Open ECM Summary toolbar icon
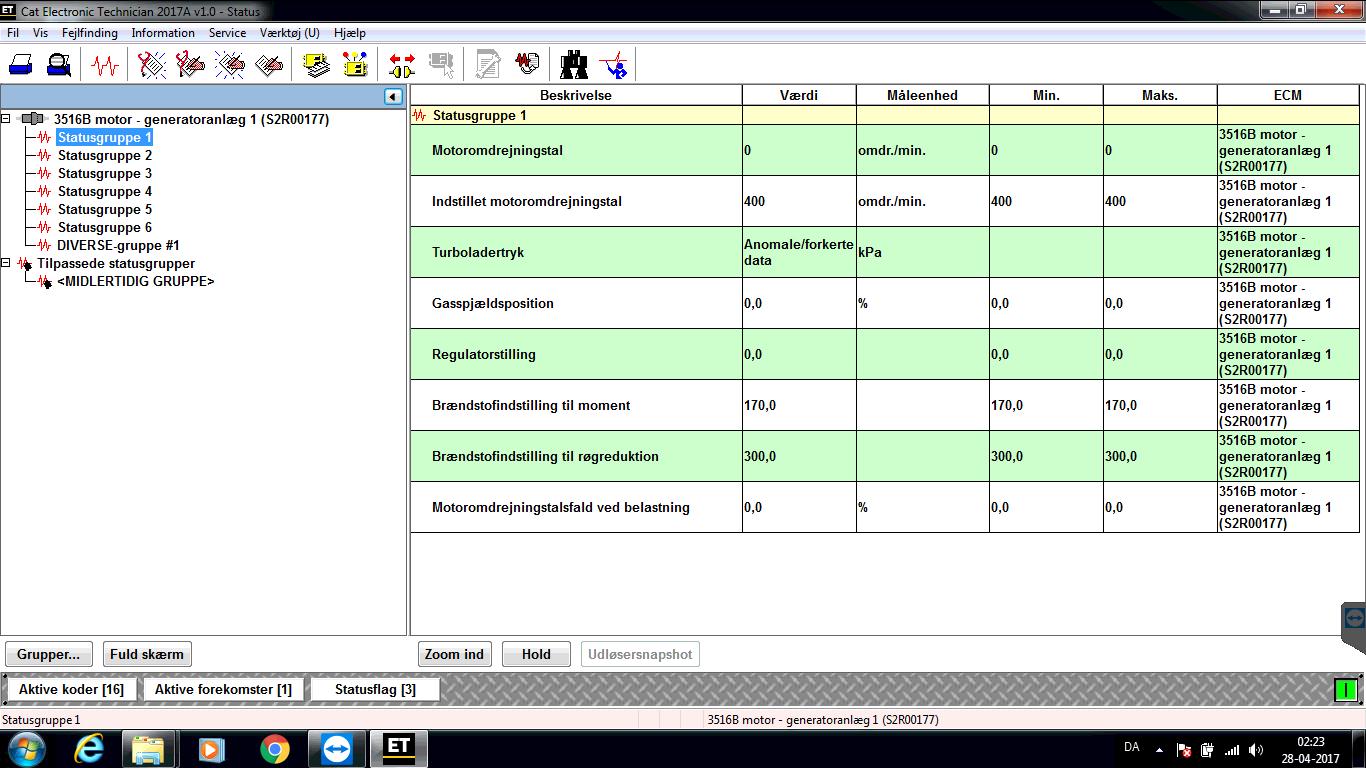 [317, 66]
